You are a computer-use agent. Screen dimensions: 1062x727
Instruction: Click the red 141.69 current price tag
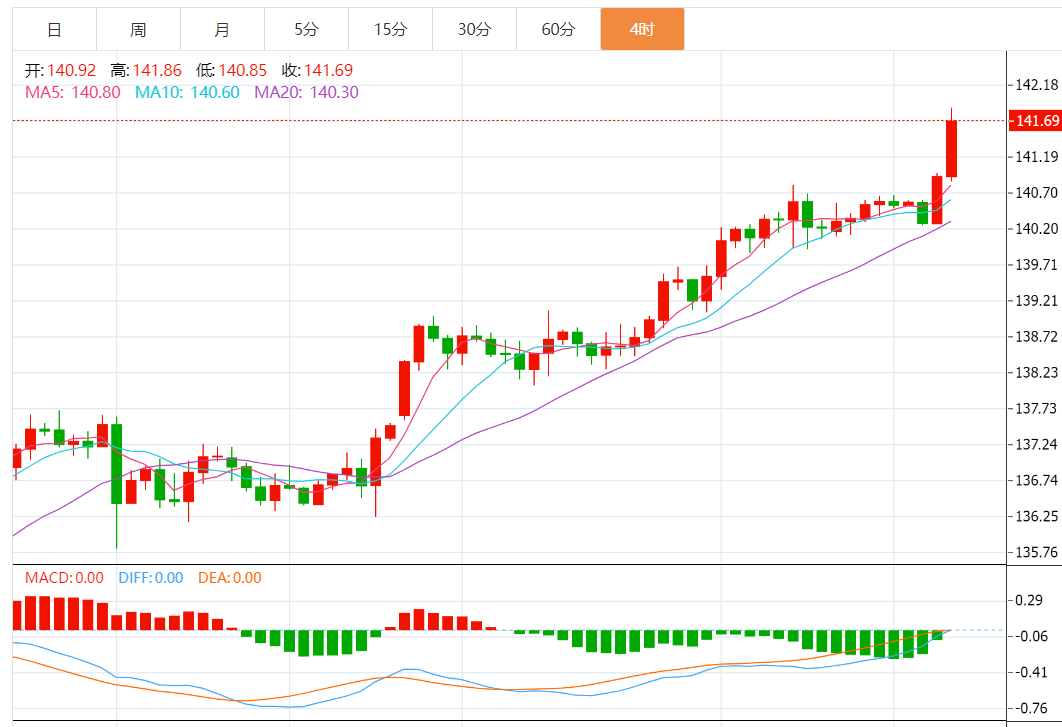[x=1034, y=121]
